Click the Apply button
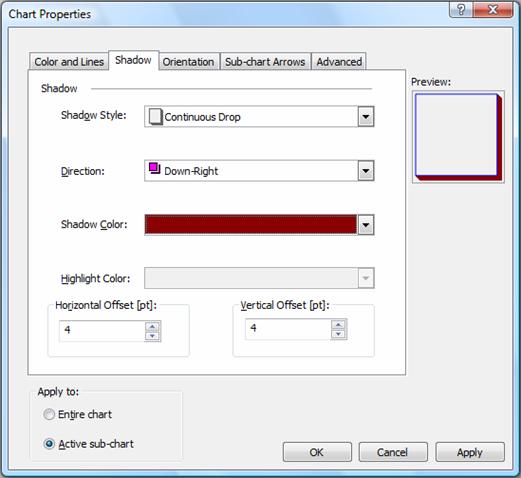Viewport: 521px width, 478px height. [470, 452]
